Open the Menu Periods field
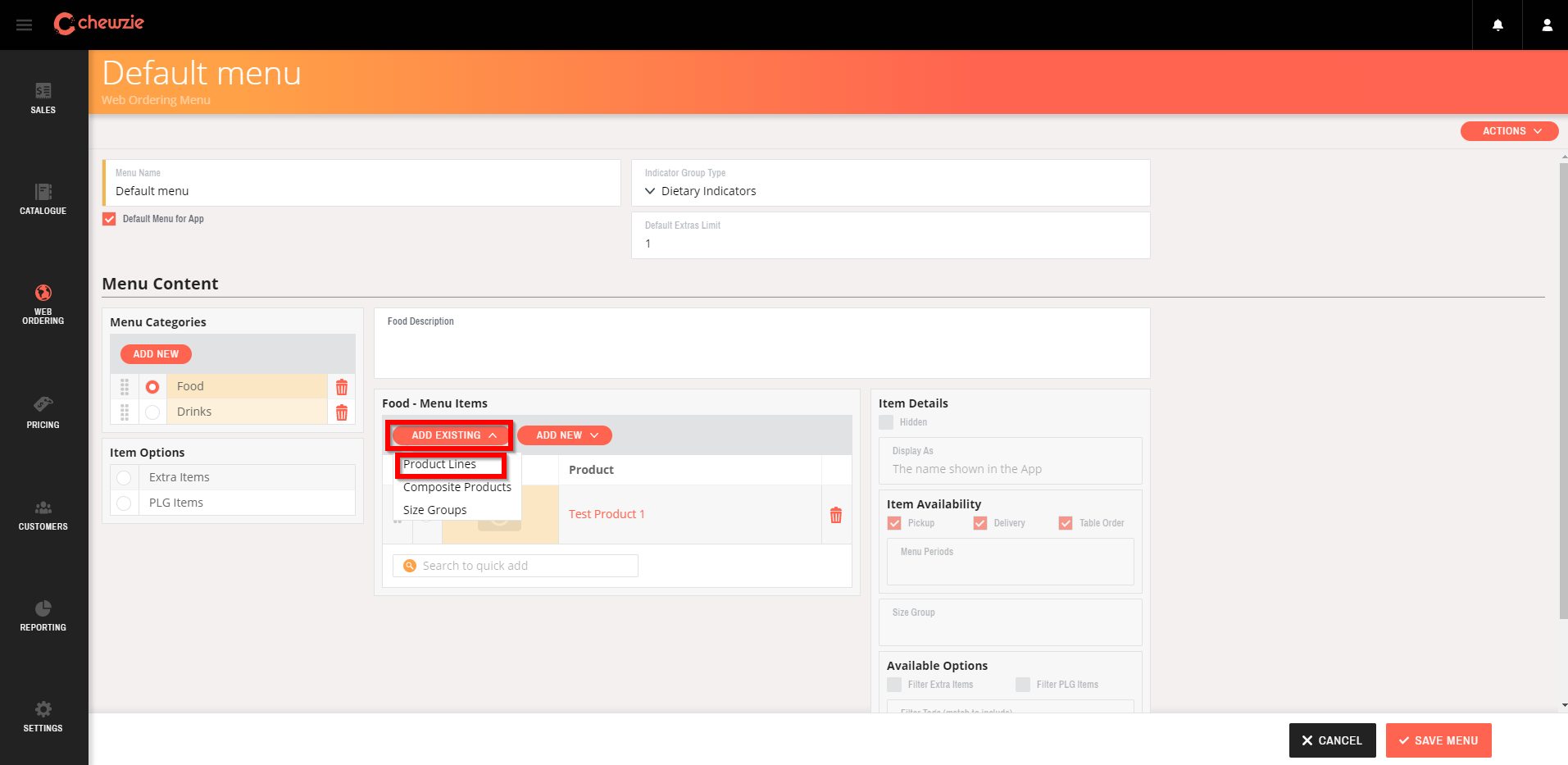This screenshot has width=1568, height=765. (1010, 562)
